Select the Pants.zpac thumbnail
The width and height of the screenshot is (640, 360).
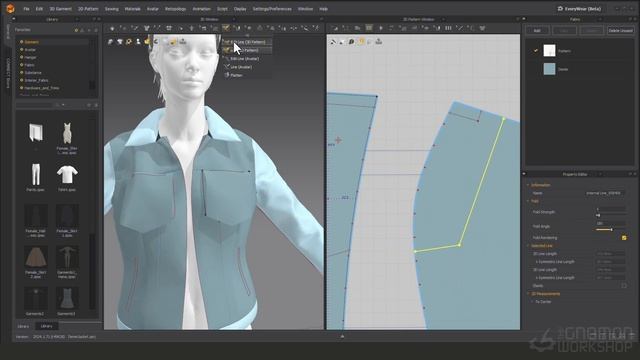[36, 175]
